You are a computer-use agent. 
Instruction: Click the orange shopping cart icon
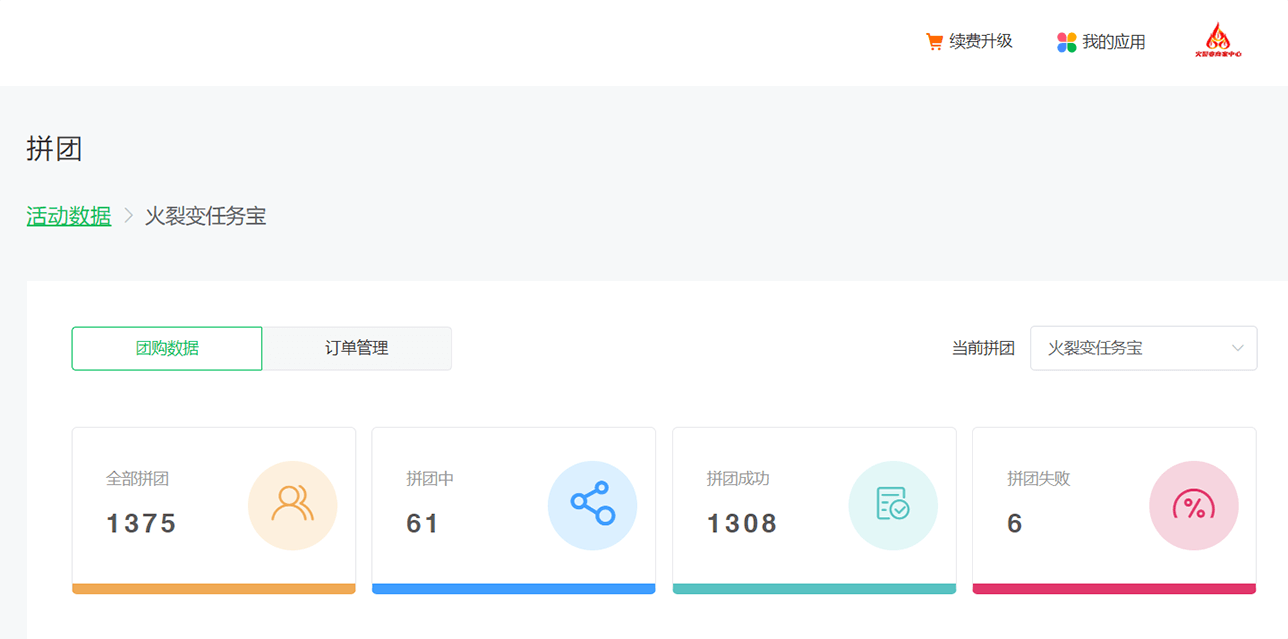[x=934, y=42]
